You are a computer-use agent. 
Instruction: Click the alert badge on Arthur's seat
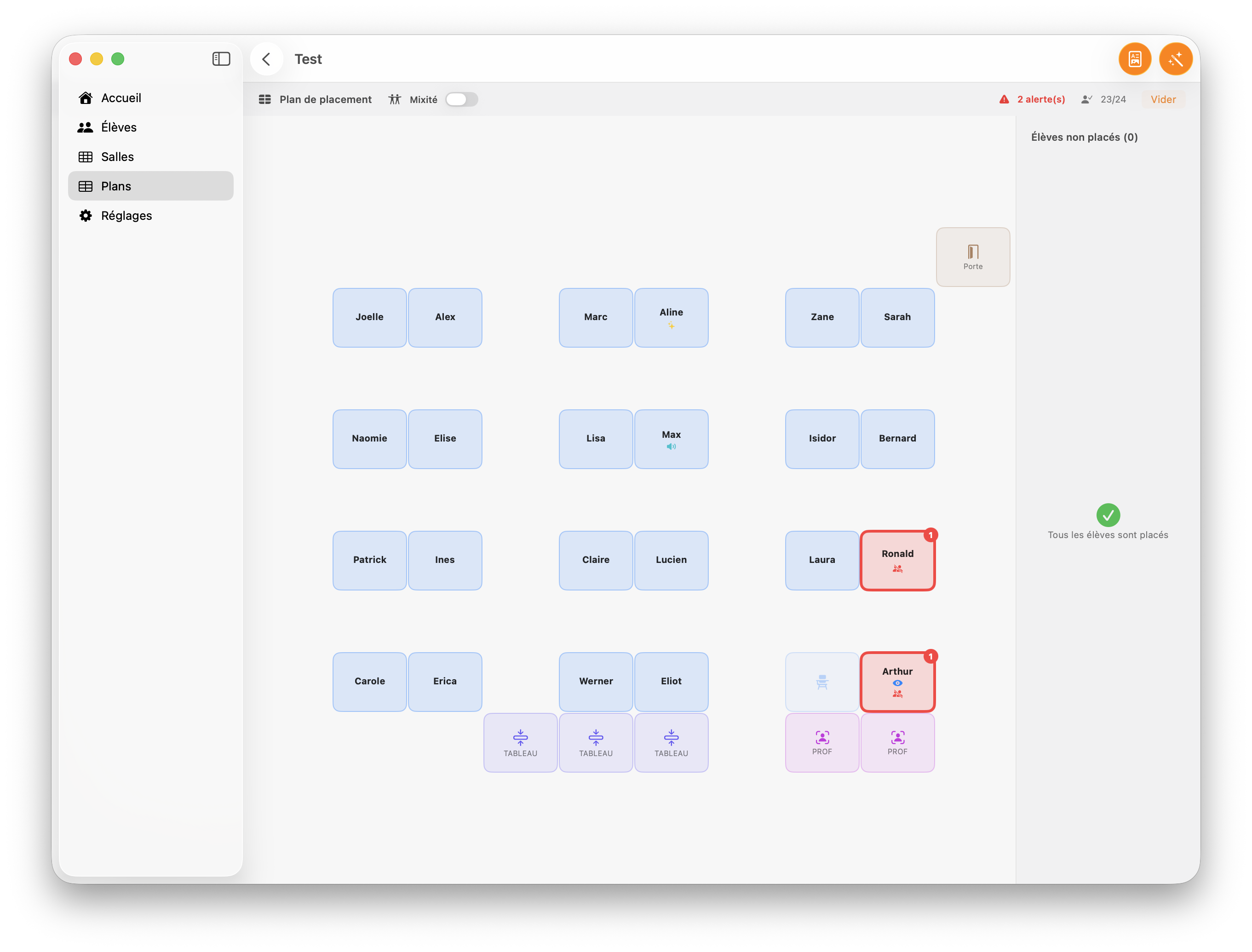(930, 657)
